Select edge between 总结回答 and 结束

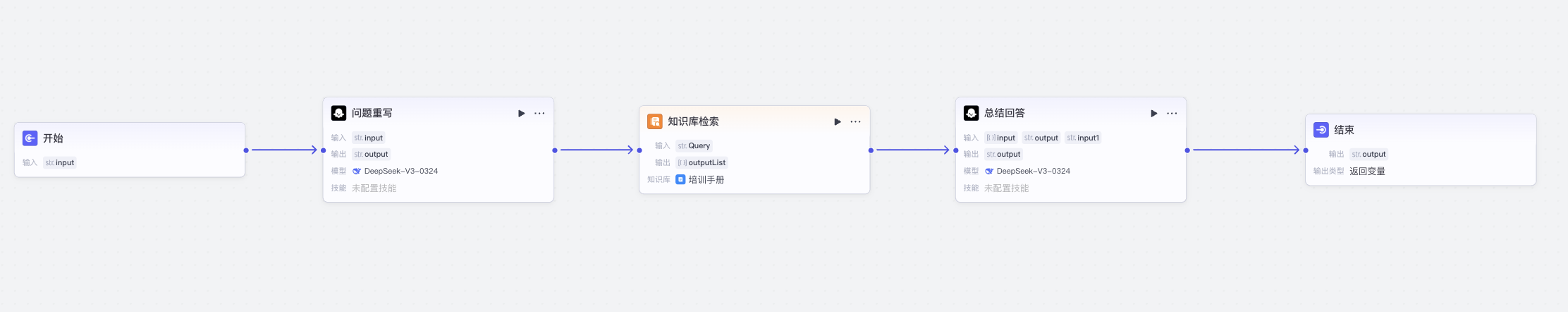tap(1246, 150)
